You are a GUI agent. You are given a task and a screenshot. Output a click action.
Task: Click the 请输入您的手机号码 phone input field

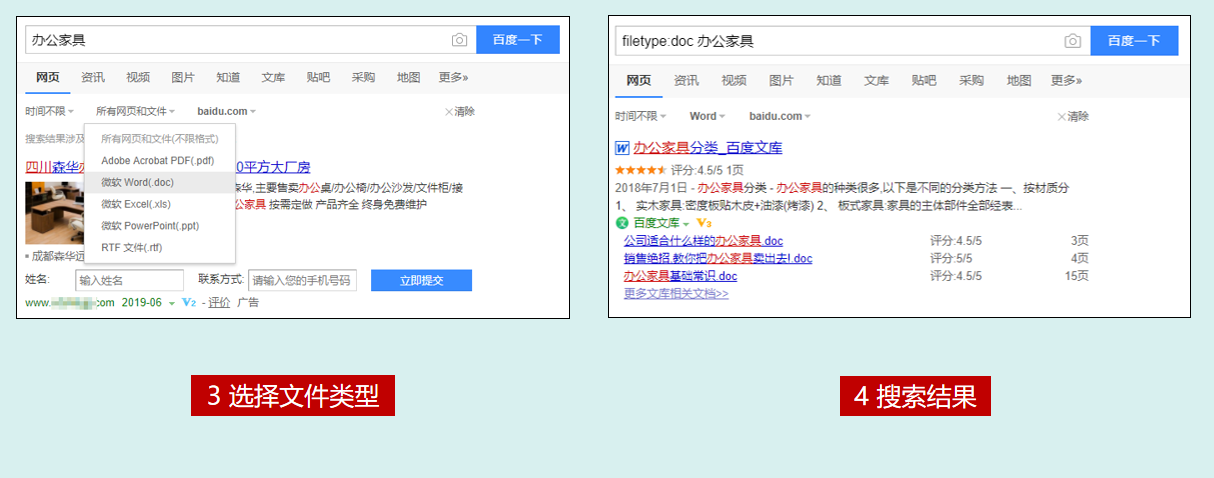[303, 280]
